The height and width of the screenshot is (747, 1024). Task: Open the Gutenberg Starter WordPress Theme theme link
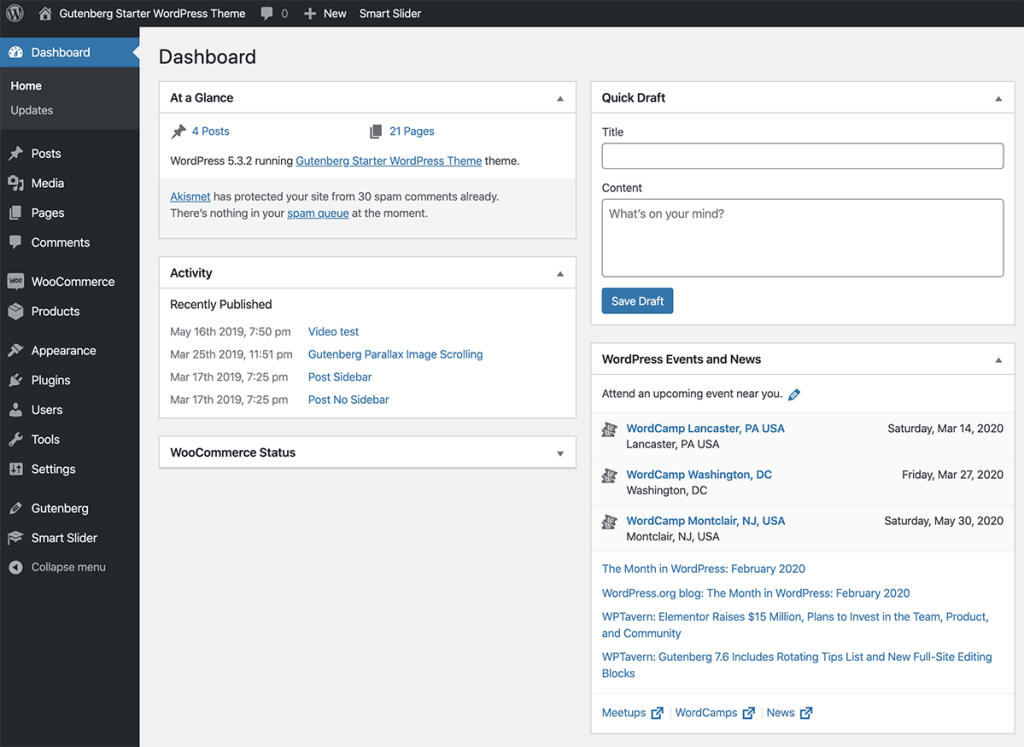[x=389, y=161]
